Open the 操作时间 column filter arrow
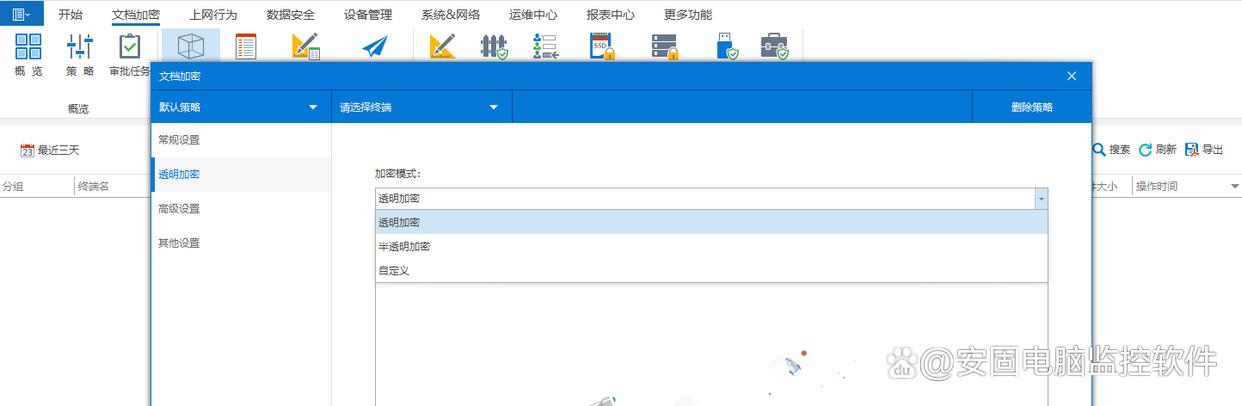This screenshot has height=406, width=1242. [x=1234, y=186]
